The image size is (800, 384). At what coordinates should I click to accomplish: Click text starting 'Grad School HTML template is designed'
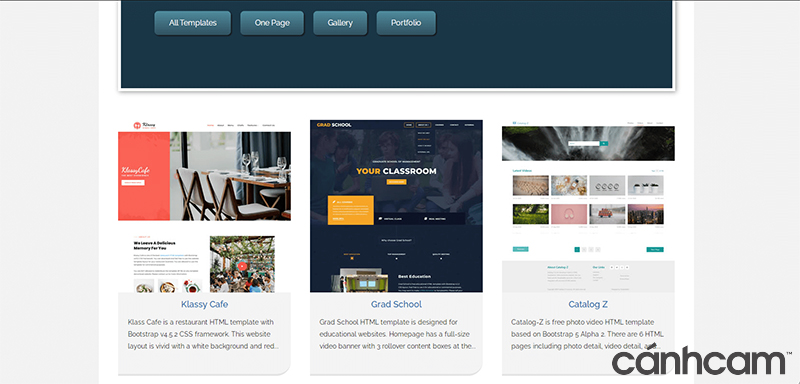pyautogui.click(x=397, y=334)
